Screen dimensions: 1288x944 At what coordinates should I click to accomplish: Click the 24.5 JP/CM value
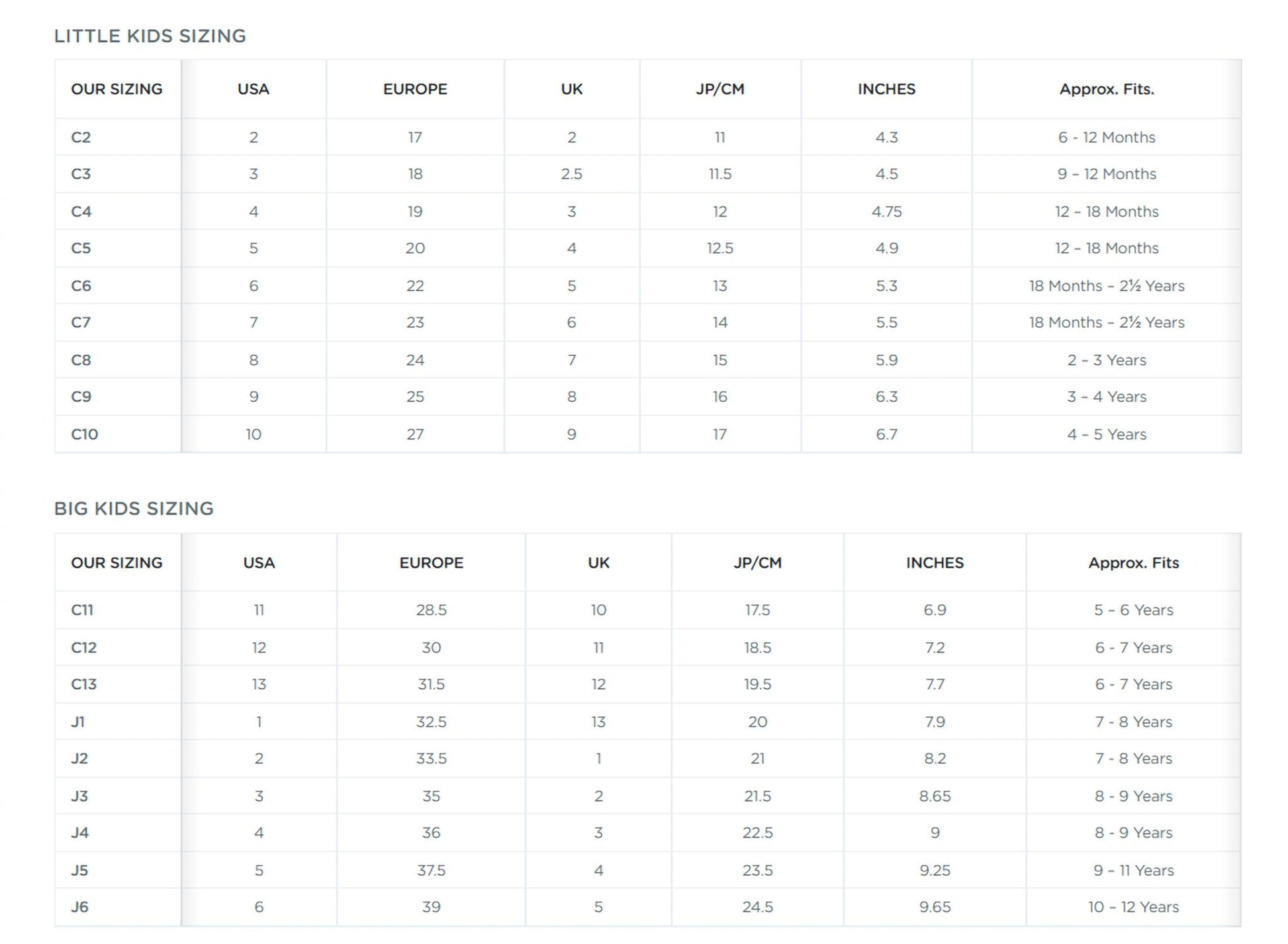click(757, 907)
